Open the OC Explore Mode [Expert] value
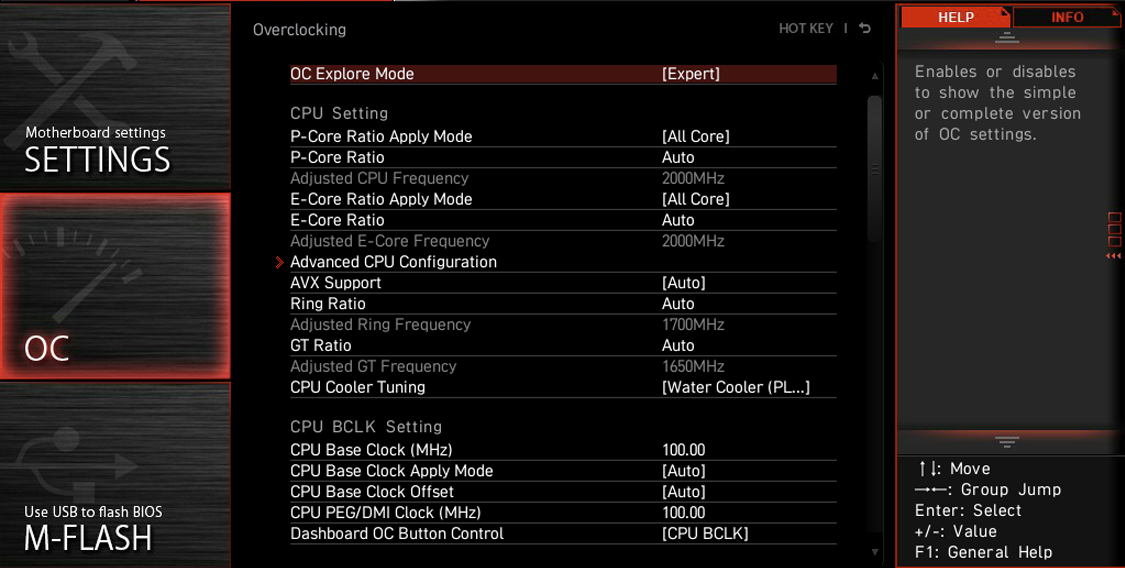Screen dimensions: 1125x568 [x=691, y=74]
